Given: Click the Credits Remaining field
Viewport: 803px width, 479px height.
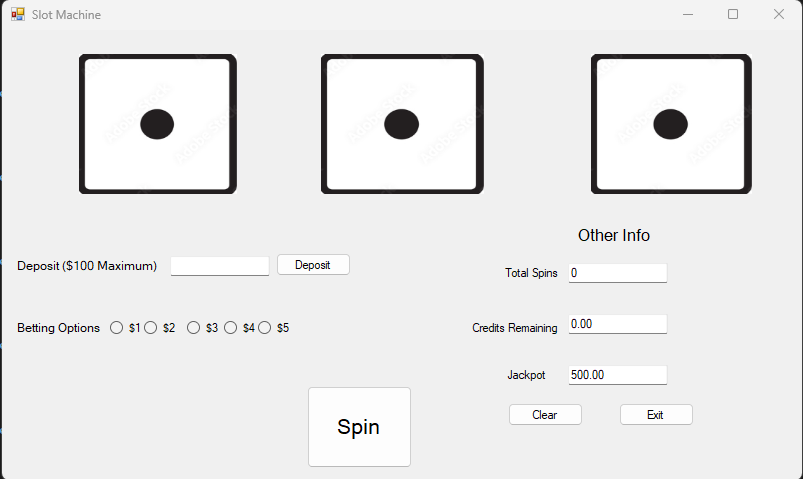Looking at the screenshot, I should [x=617, y=324].
